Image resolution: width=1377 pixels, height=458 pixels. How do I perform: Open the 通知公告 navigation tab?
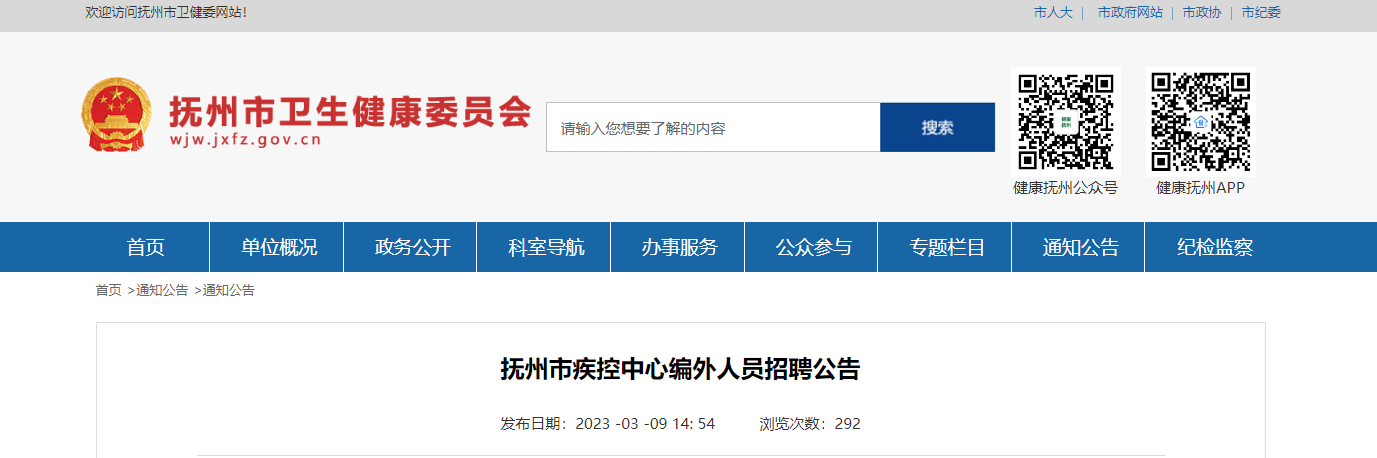coord(1080,247)
